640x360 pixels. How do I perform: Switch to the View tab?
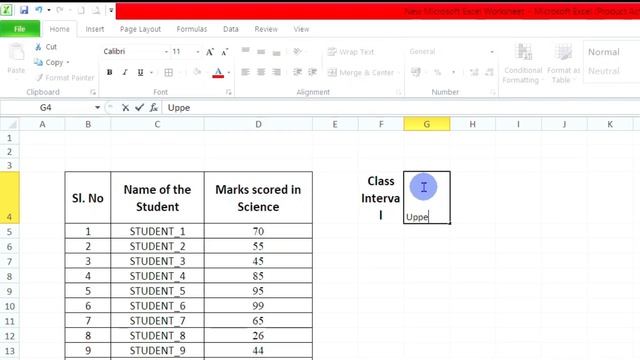coord(301,29)
